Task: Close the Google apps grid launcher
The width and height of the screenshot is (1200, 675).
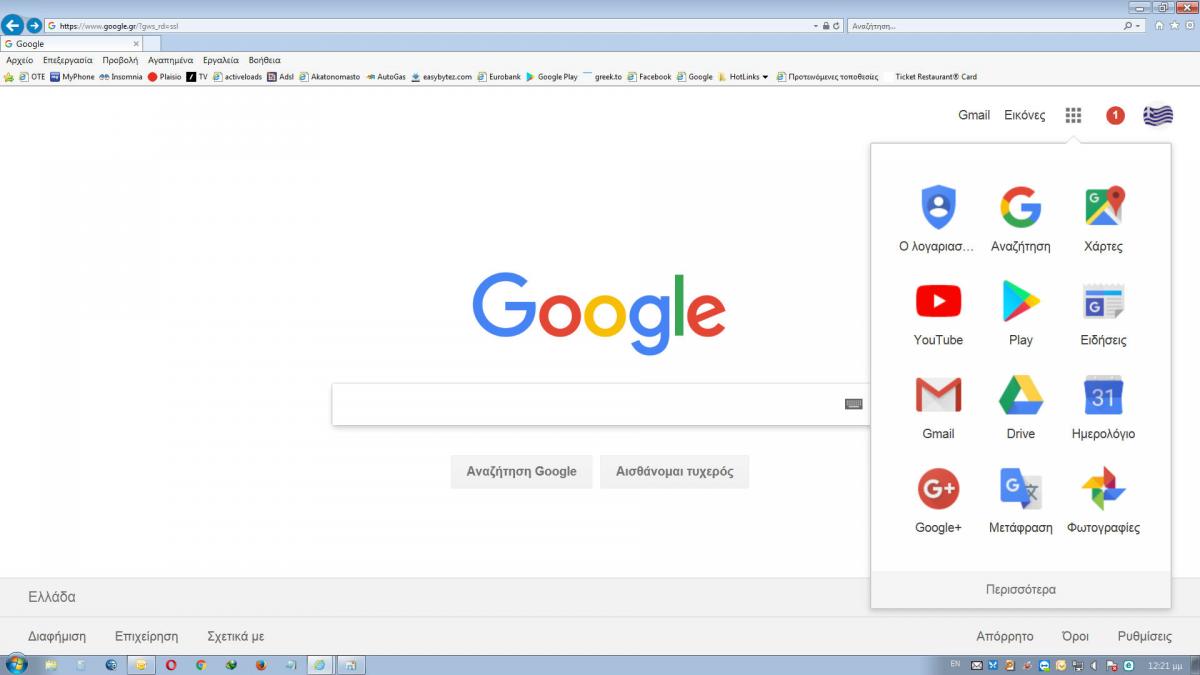Action: tap(1073, 115)
